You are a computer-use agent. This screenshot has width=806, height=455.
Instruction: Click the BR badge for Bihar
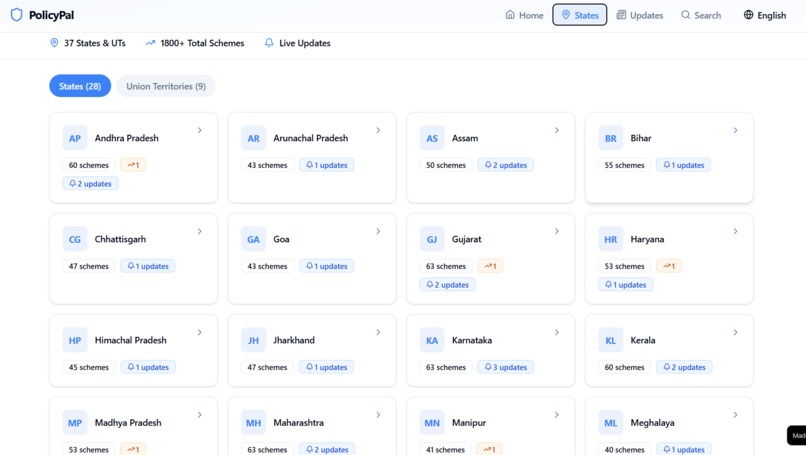coord(611,138)
